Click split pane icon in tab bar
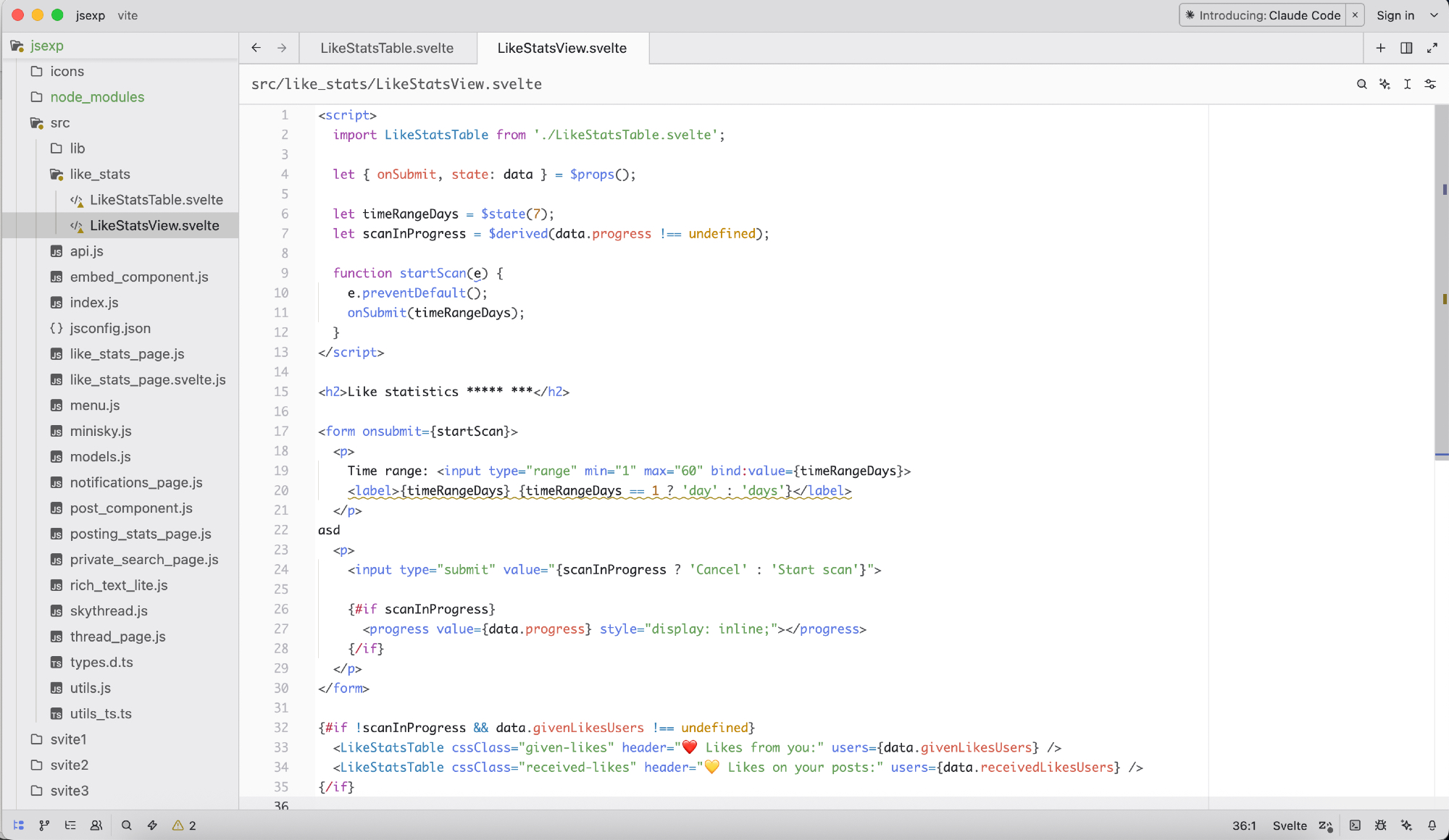 (1406, 48)
